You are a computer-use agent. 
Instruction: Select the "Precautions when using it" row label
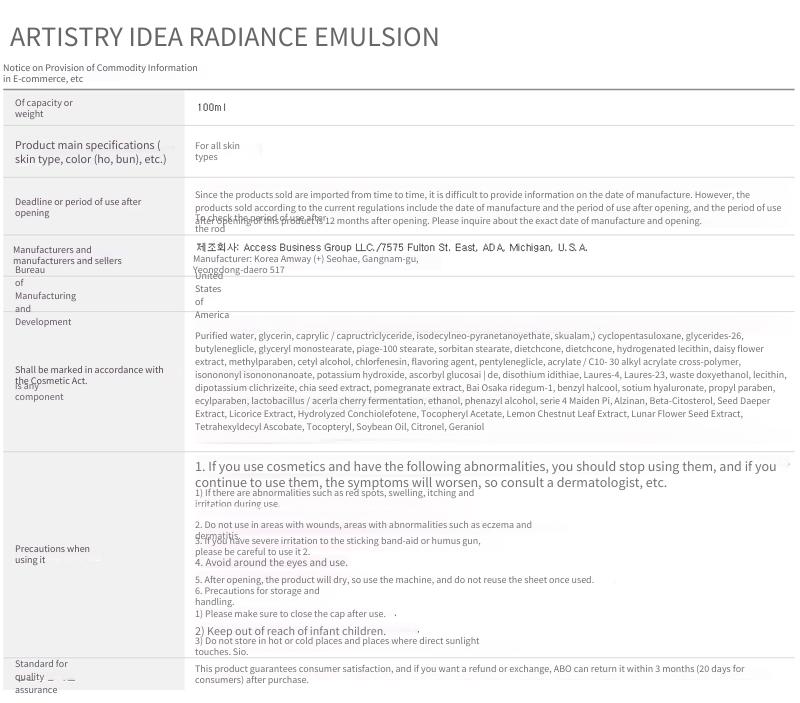[53, 554]
